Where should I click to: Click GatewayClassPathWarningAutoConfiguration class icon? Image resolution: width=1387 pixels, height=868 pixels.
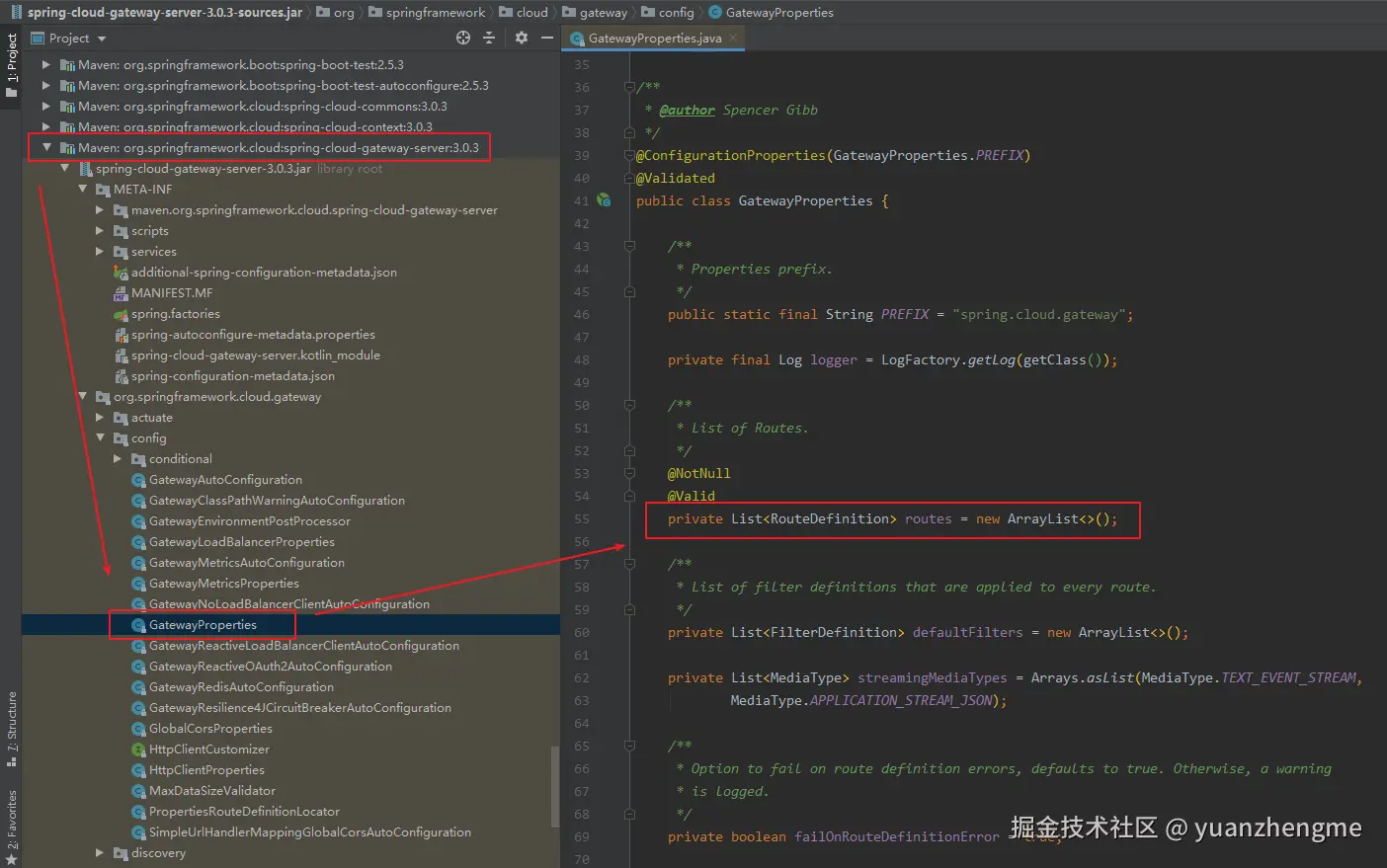pyautogui.click(x=138, y=501)
